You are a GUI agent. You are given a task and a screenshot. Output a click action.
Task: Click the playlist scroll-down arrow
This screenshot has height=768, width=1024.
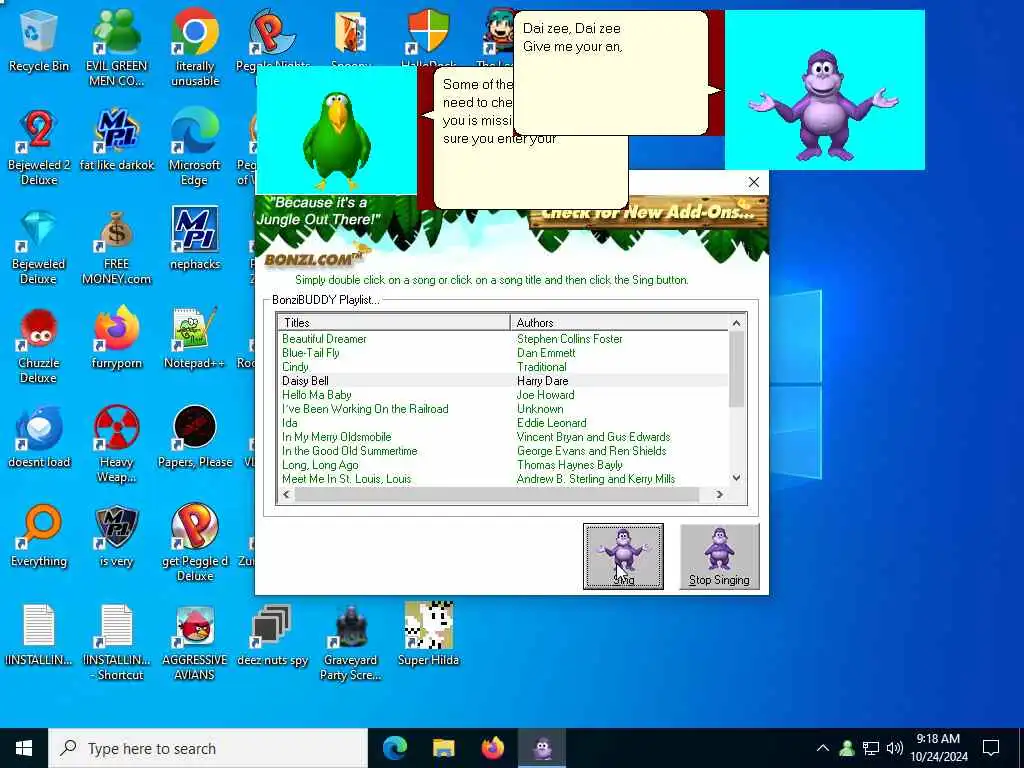pyautogui.click(x=737, y=478)
